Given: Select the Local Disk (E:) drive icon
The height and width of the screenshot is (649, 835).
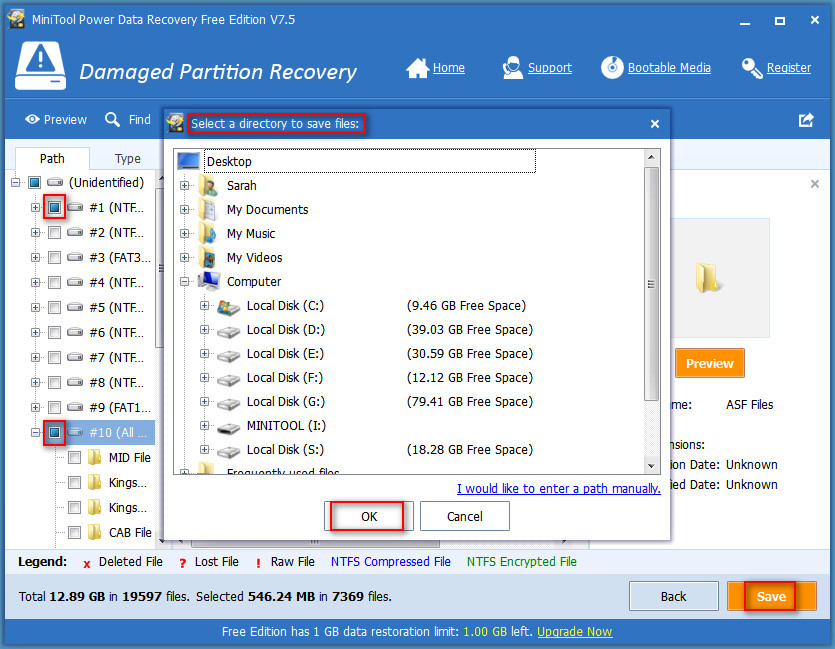Looking at the screenshot, I should coord(228,355).
